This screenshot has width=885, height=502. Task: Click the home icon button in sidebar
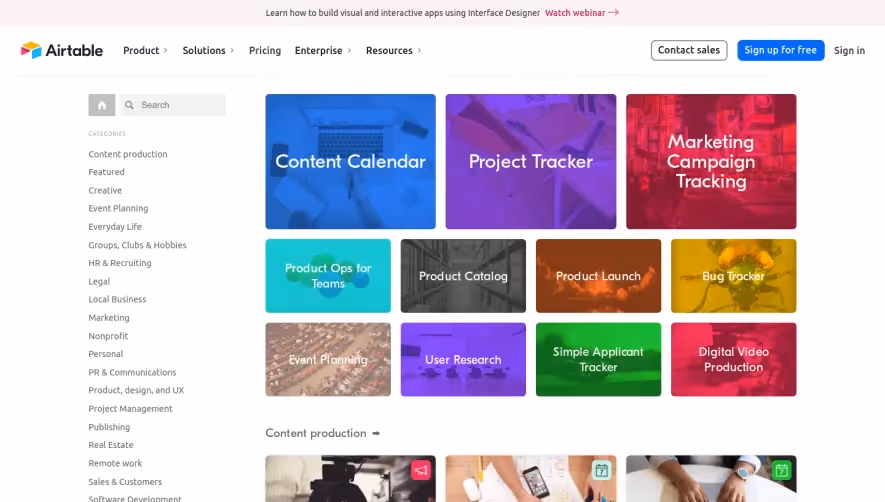(x=102, y=105)
